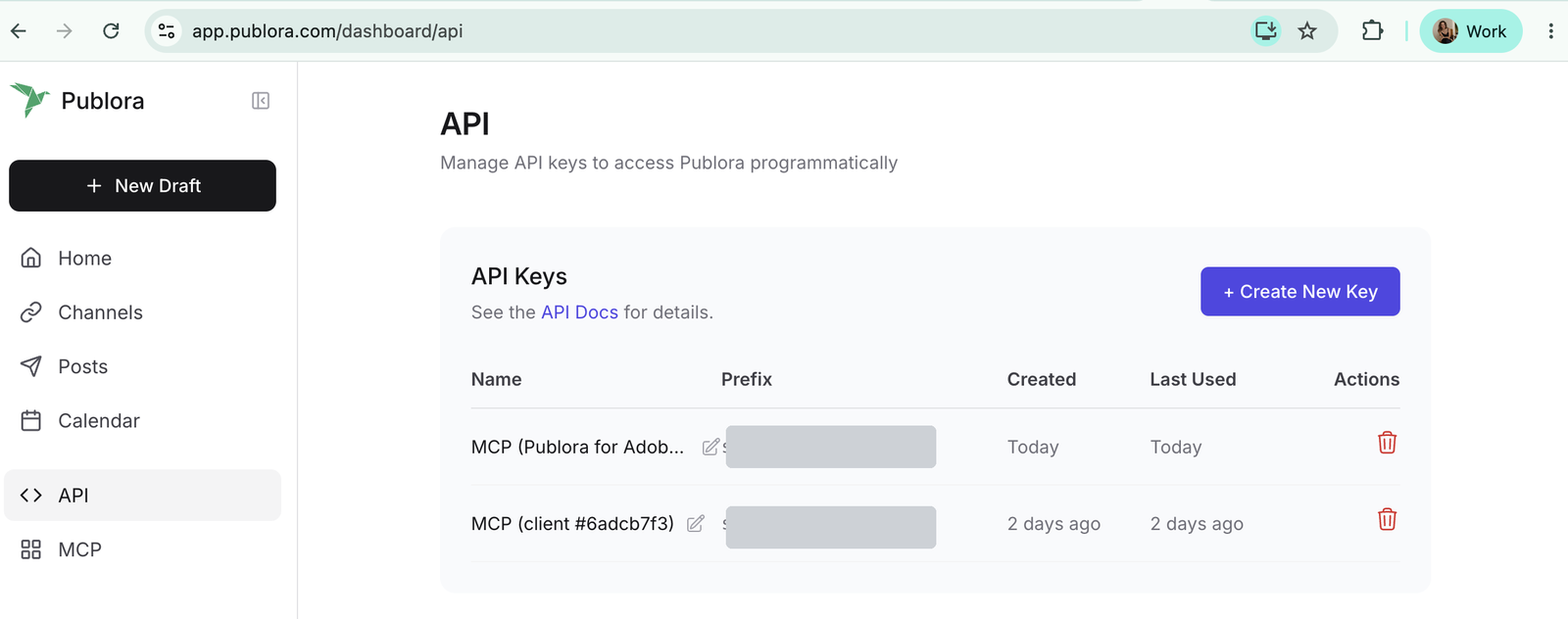1568x619 pixels.
Task: Click the API code brackets icon
Action: coord(31,496)
